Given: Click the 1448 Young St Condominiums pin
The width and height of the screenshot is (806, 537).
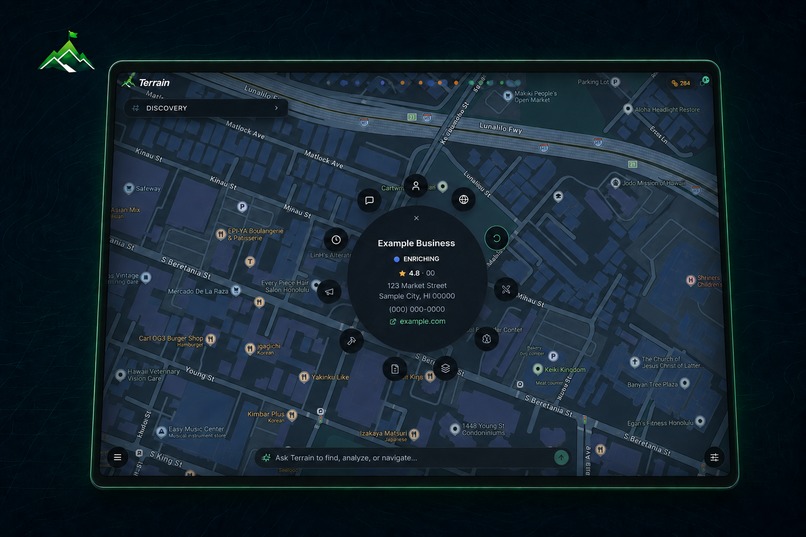Looking at the screenshot, I should [x=455, y=429].
